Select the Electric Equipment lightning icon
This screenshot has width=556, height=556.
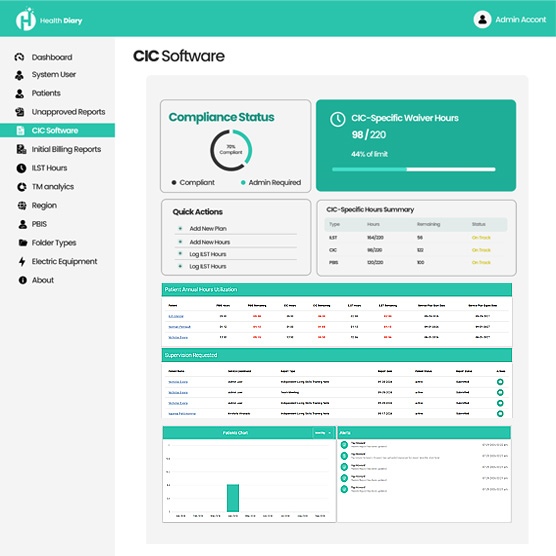pos(22,261)
